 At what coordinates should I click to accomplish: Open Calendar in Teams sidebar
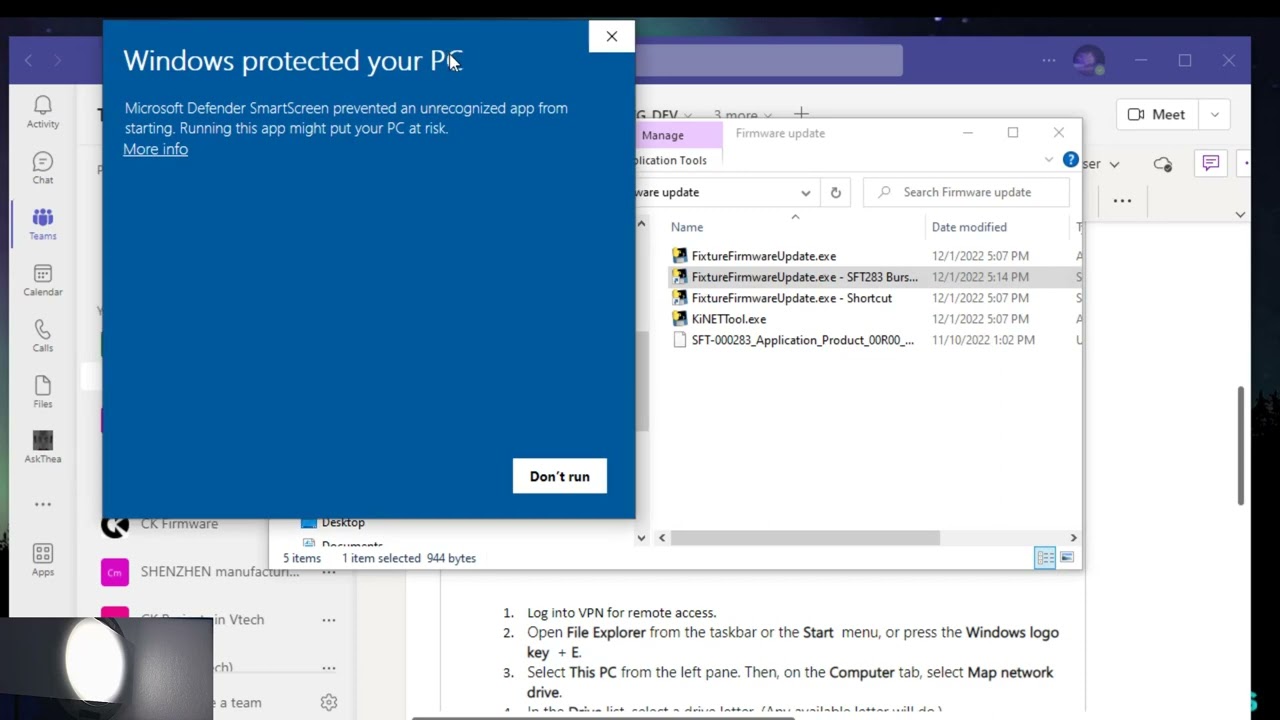43,280
